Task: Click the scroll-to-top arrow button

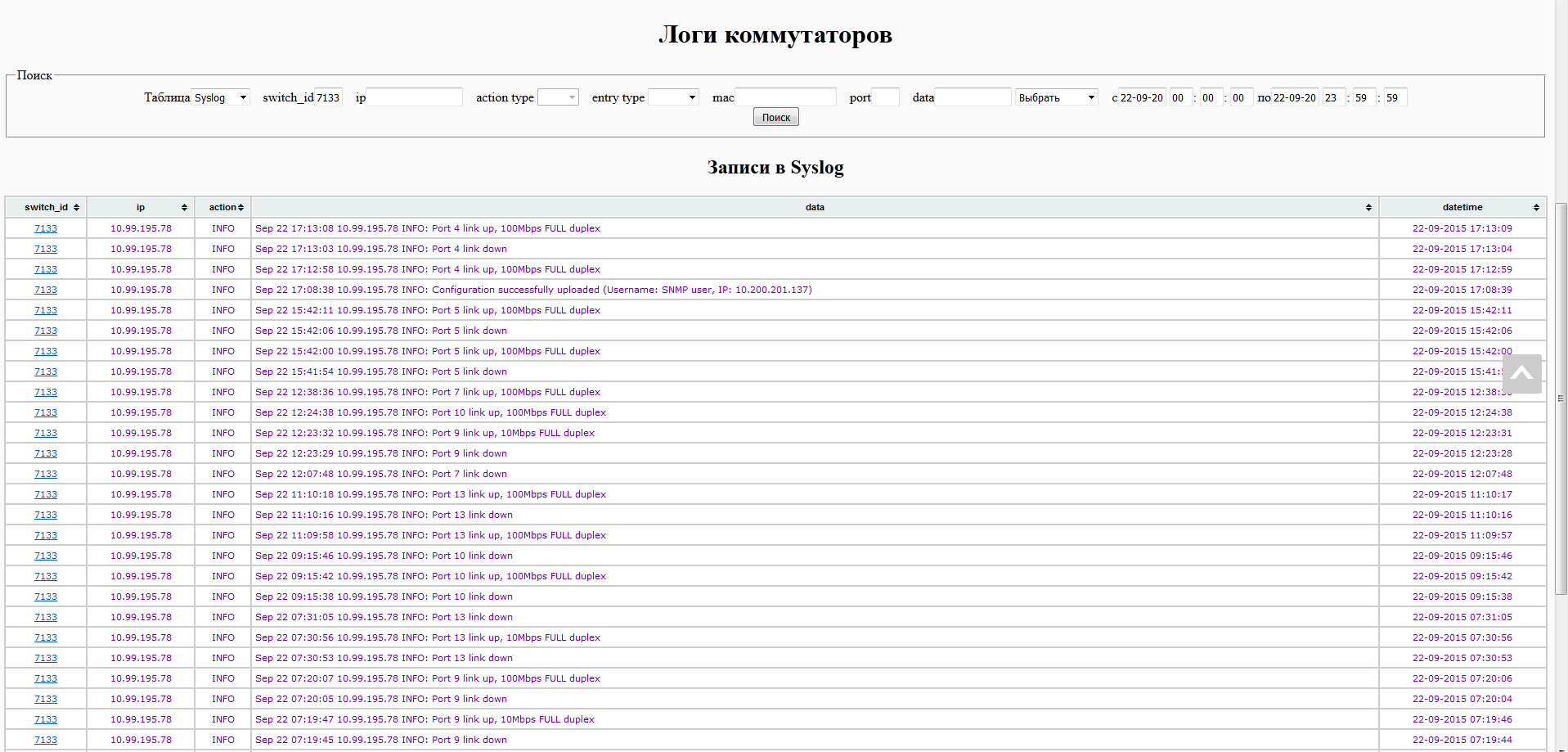Action: click(x=1521, y=374)
